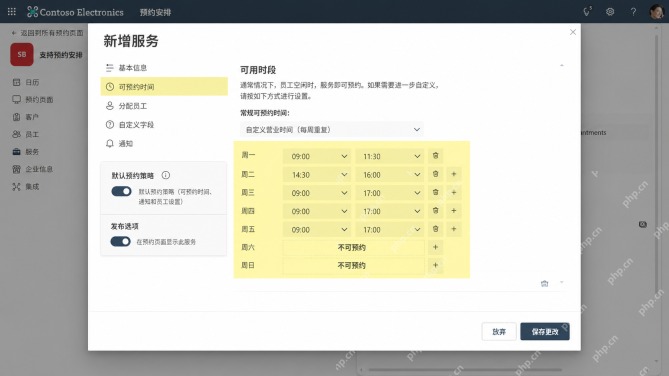Collapse the 可用时段 section chevron

tap(561, 65)
